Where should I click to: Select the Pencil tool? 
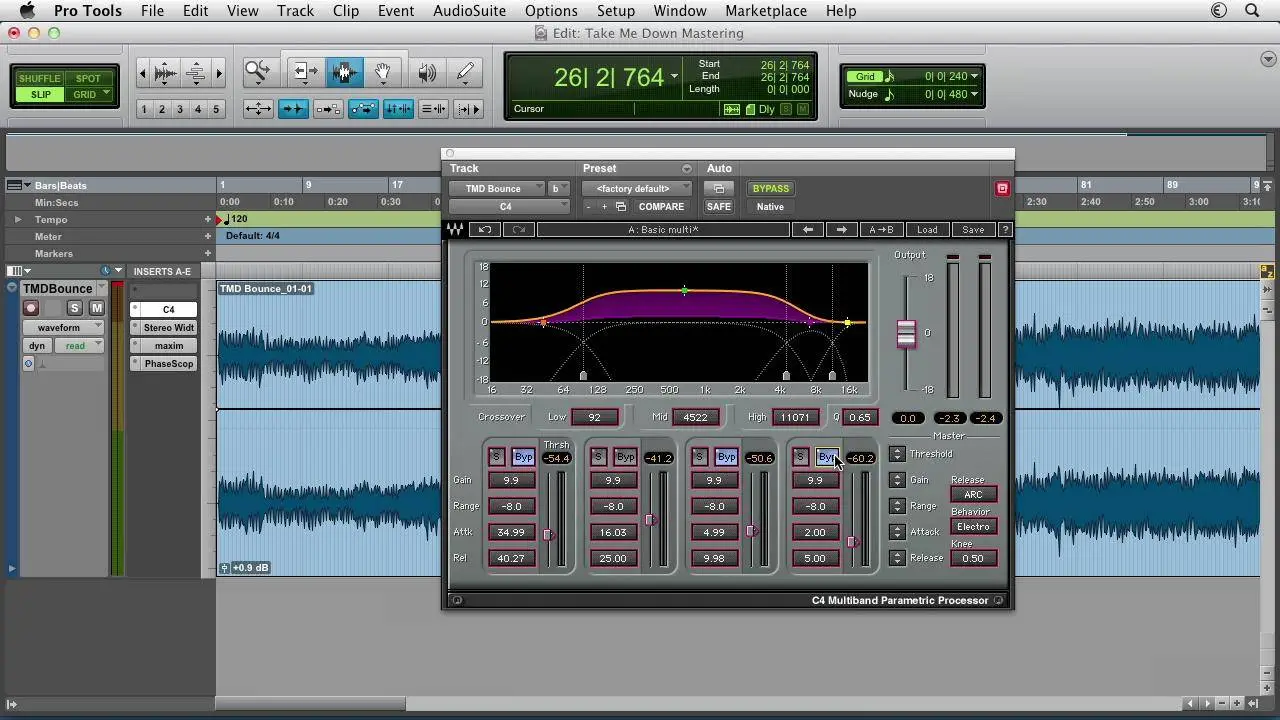coord(465,72)
